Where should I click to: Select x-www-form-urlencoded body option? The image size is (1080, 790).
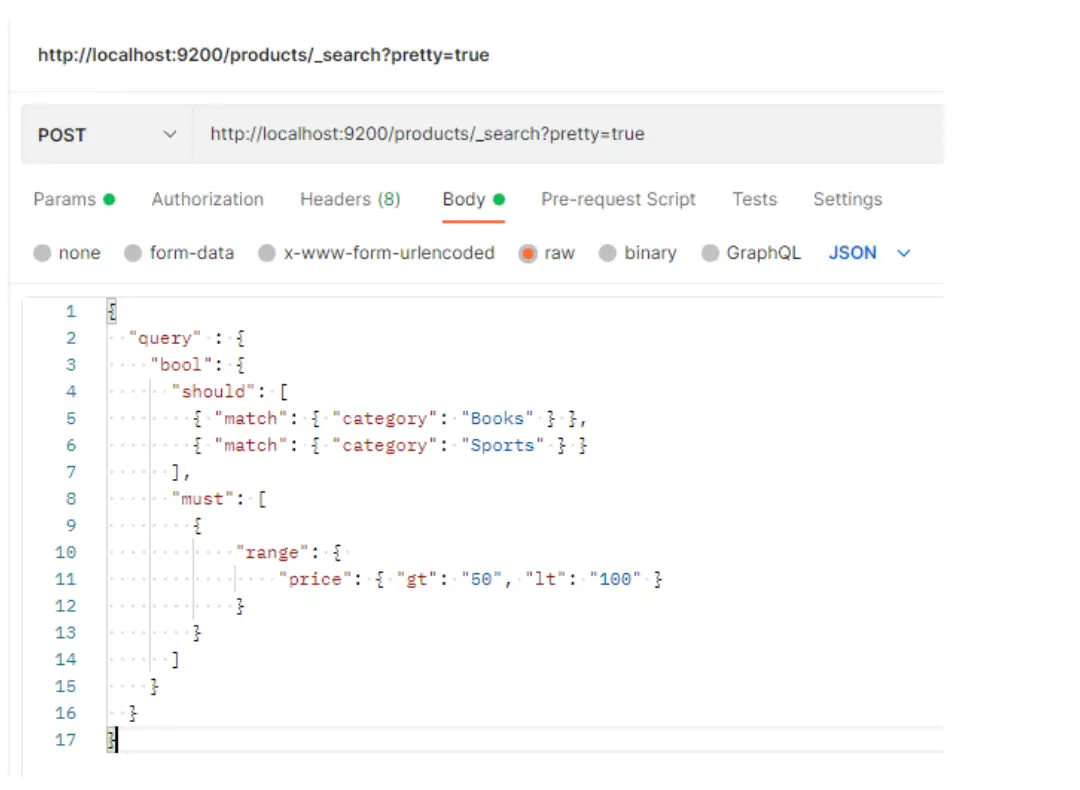coord(267,254)
